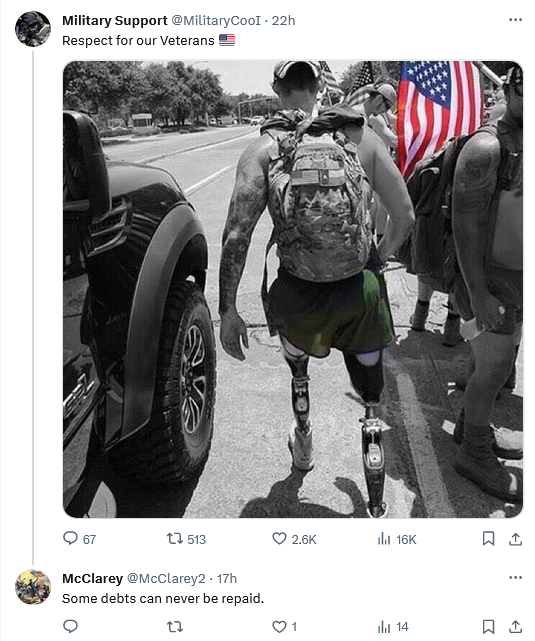The width and height of the screenshot is (535, 641).
Task: Open the @MilitaryCooI handle link
Action: tap(216, 20)
